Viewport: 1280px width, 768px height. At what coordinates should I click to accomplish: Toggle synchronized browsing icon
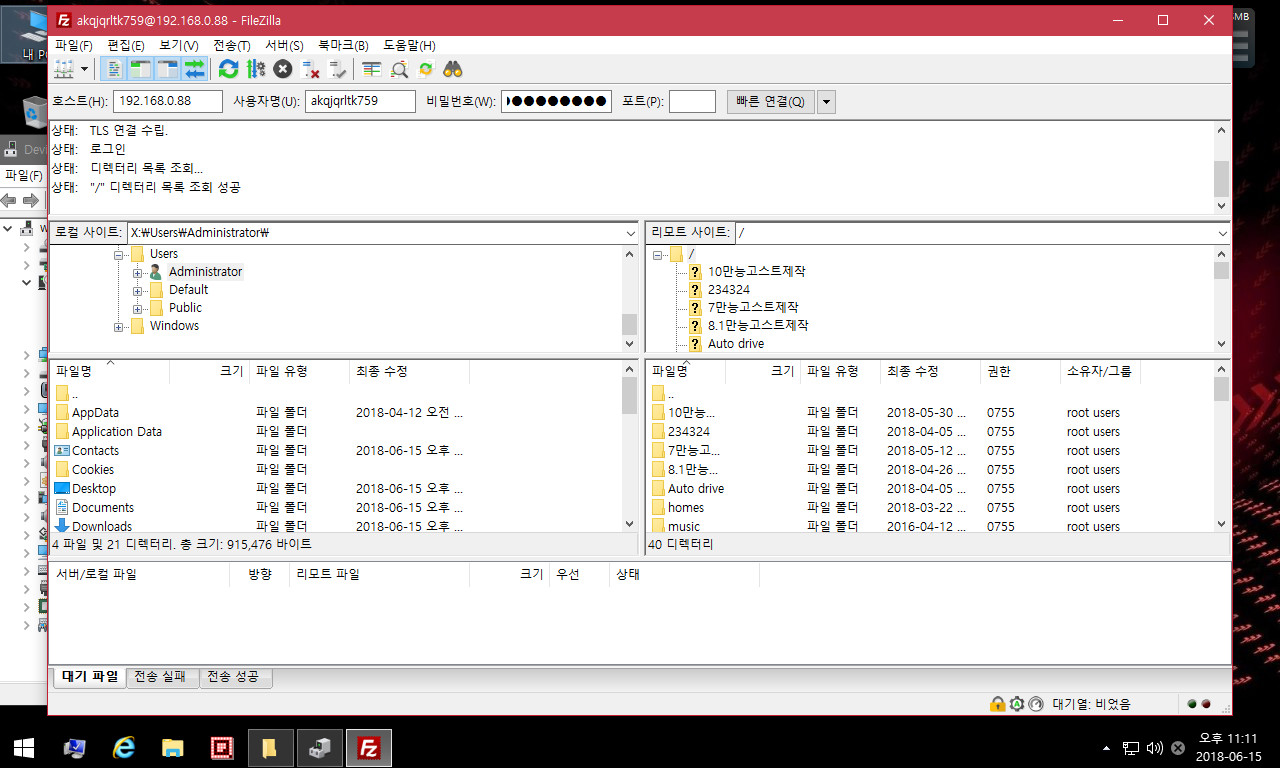[426, 69]
